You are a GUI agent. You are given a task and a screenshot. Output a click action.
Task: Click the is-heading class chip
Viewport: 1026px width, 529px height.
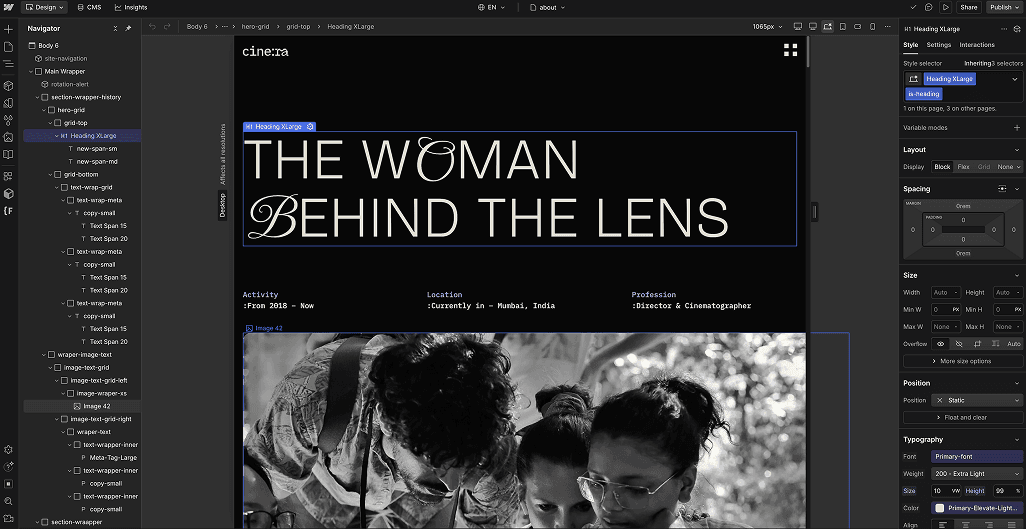tap(924, 94)
